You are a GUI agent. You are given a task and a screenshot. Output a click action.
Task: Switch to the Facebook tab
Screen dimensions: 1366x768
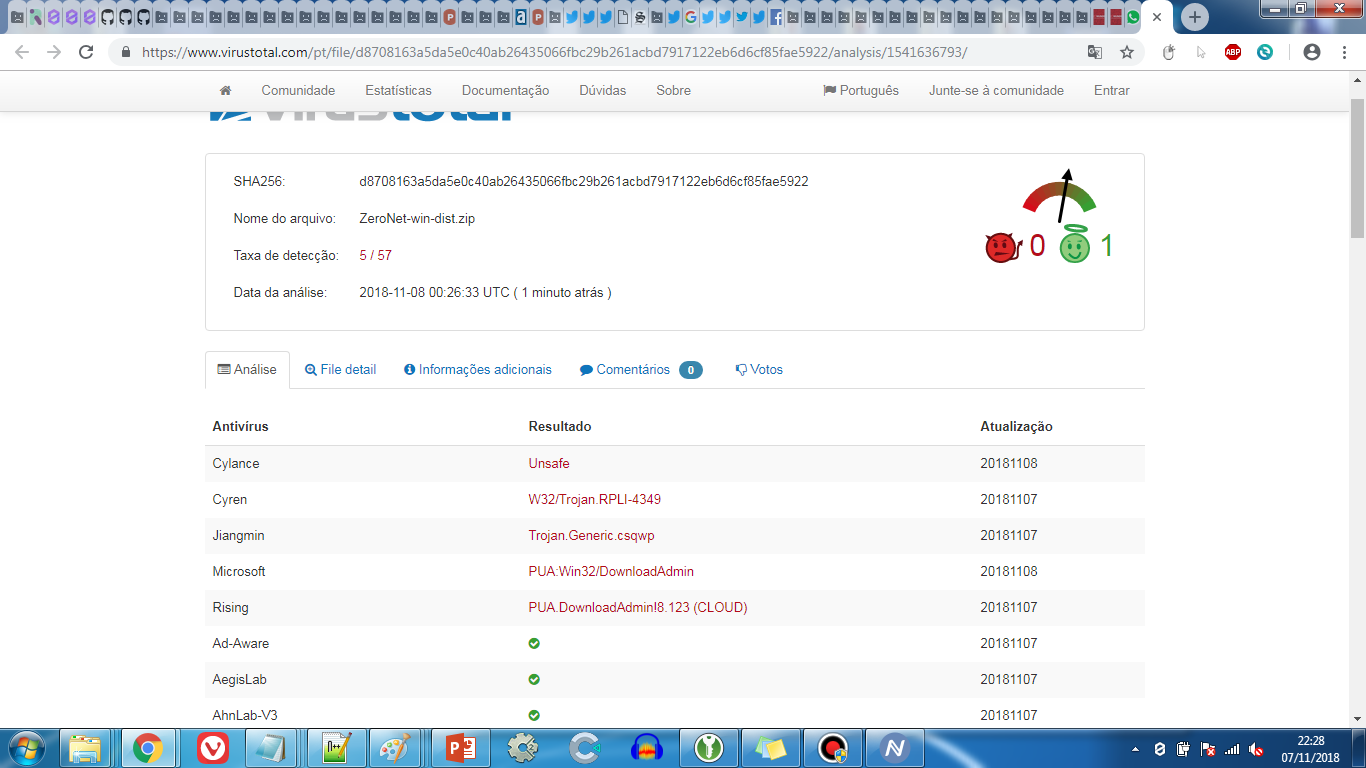pyautogui.click(x=776, y=17)
